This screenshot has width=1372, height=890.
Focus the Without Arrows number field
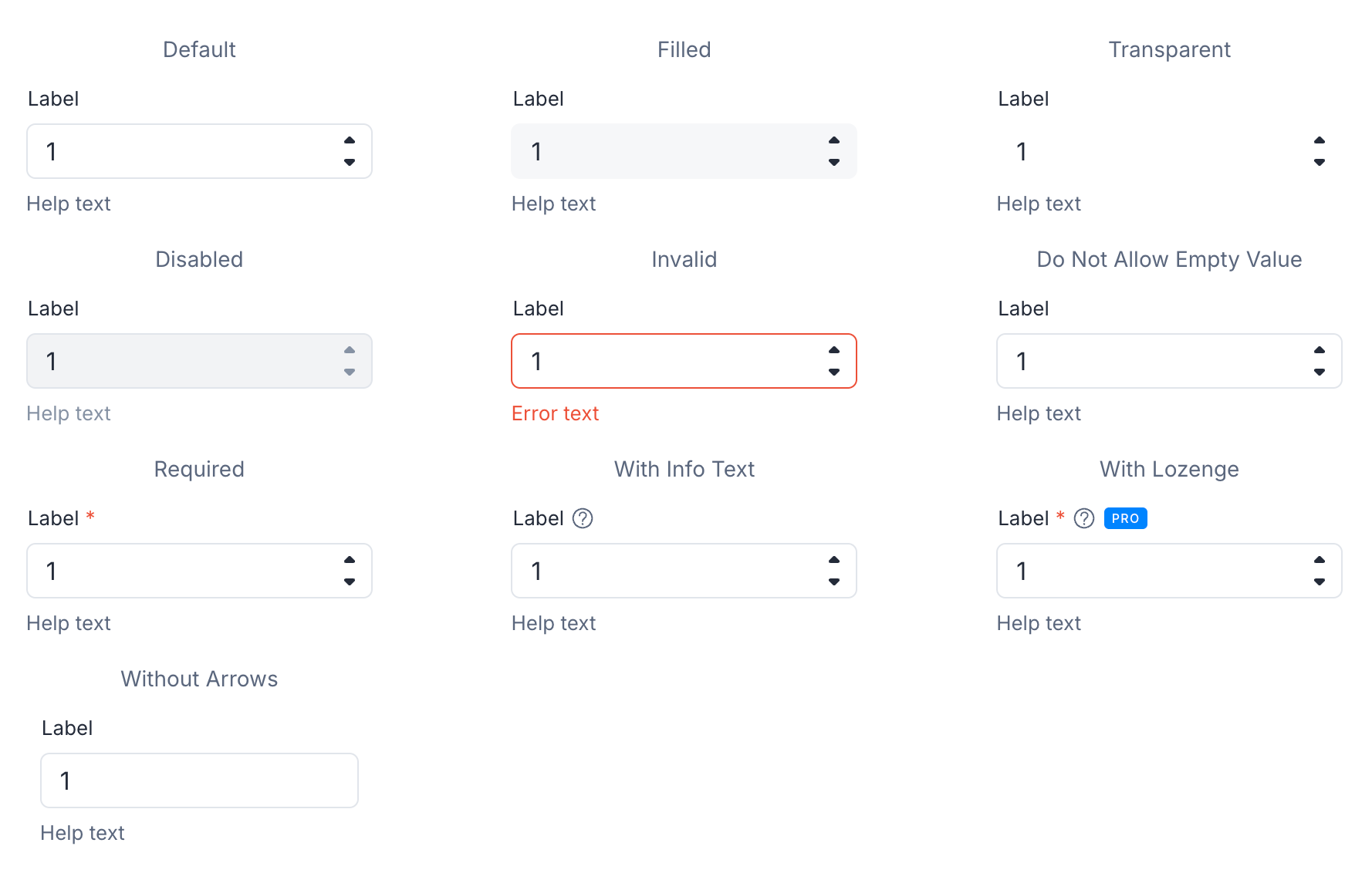[199, 780]
